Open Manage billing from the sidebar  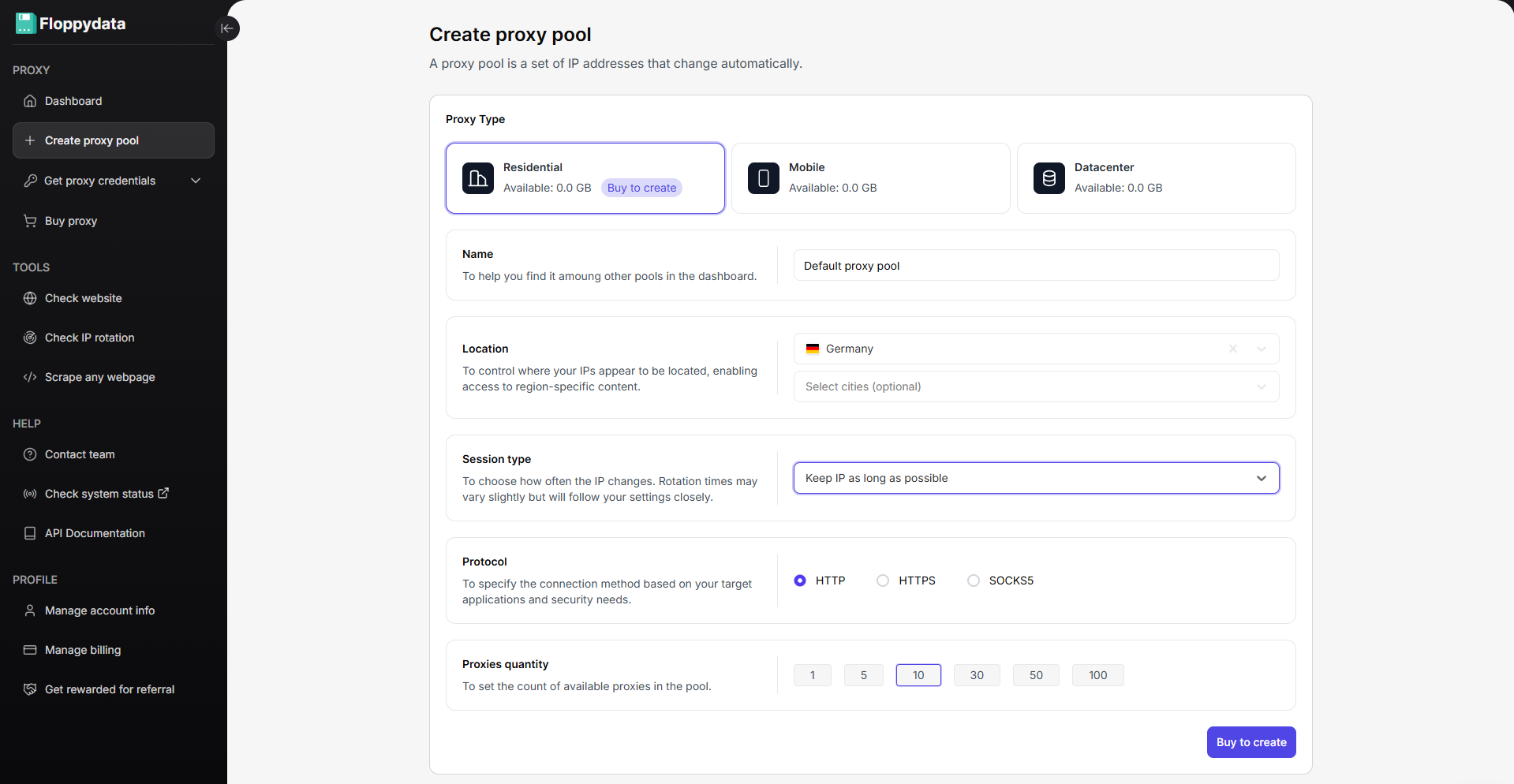83,650
